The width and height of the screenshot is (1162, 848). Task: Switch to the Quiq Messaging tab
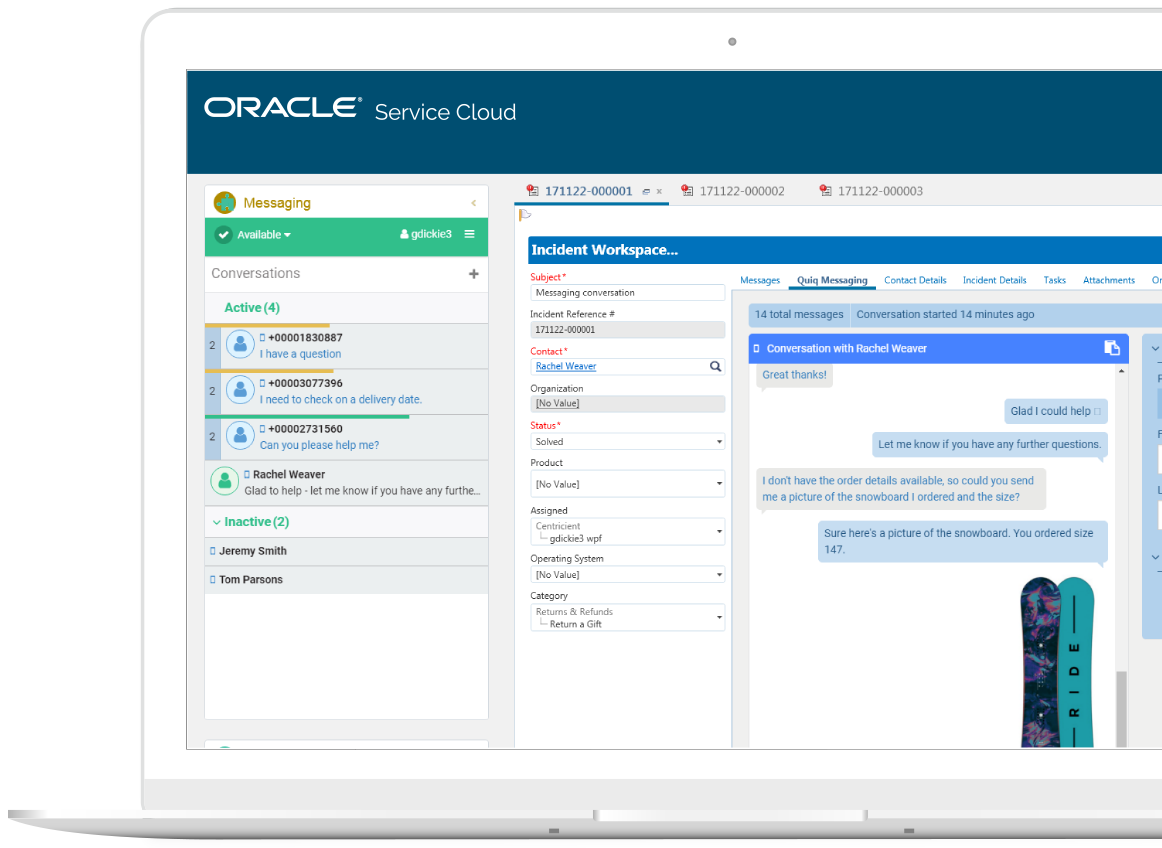[x=831, y=280]
